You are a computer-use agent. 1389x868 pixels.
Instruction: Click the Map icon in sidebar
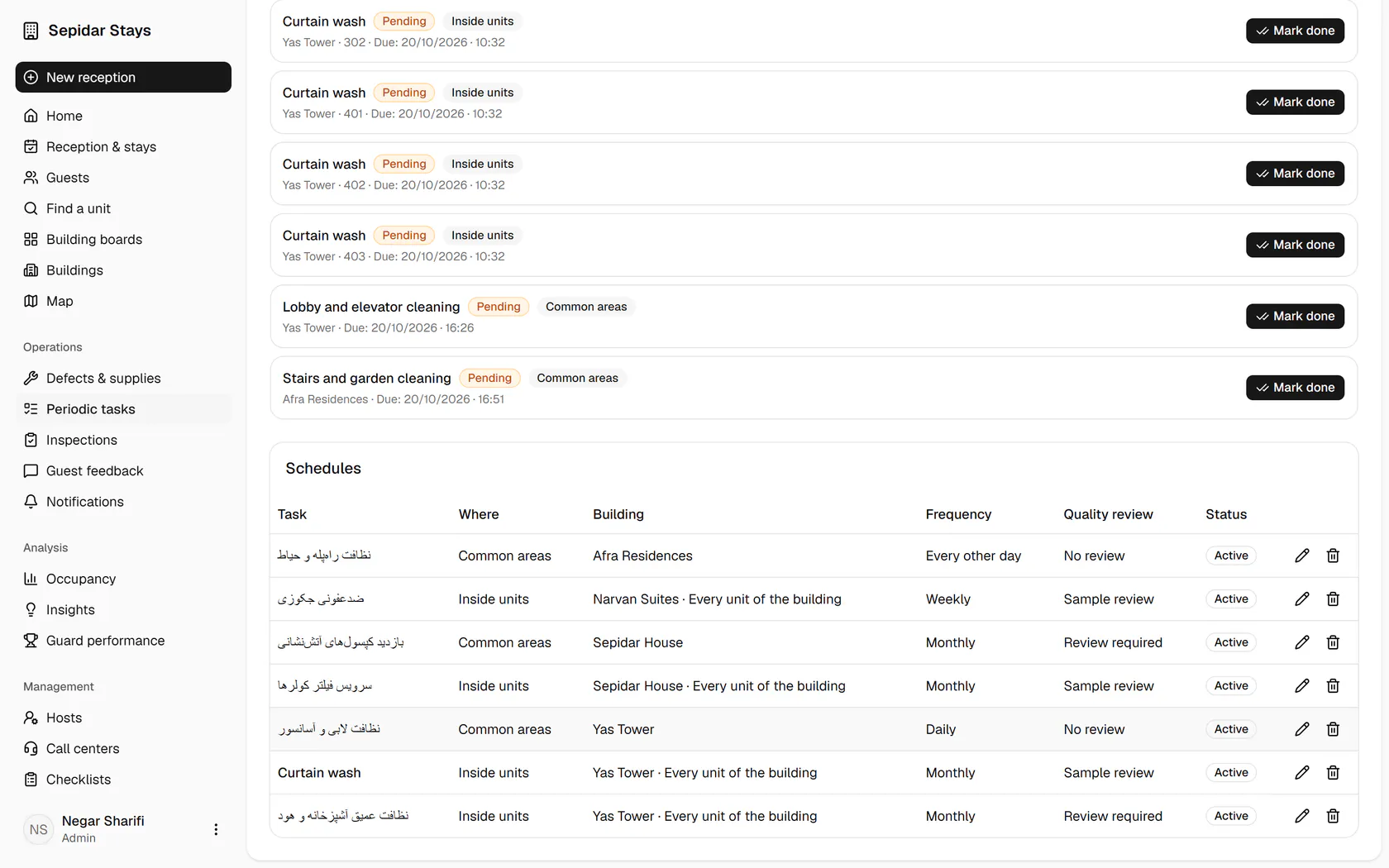pos(31,301)
